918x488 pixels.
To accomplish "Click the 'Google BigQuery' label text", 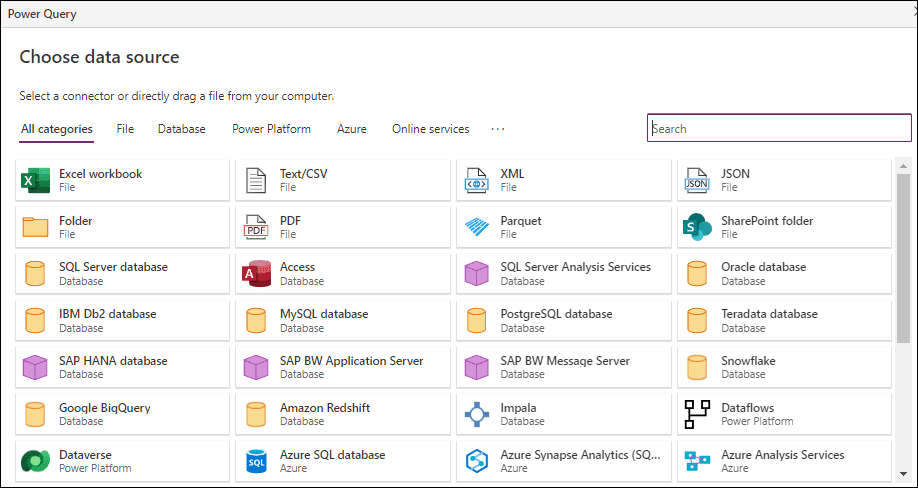I will [x=105, y=408].
